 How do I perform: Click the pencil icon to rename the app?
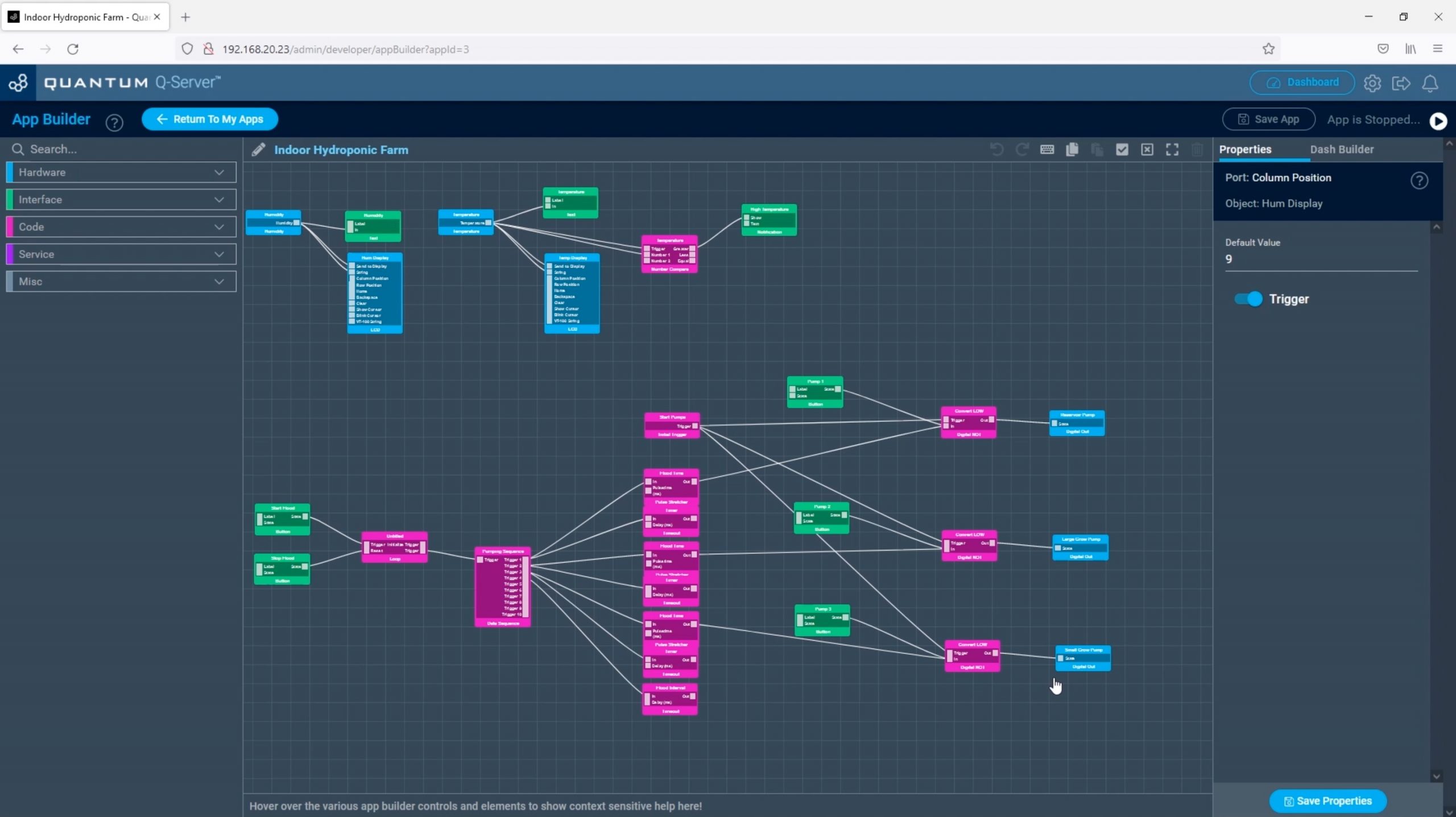point(259,150)
